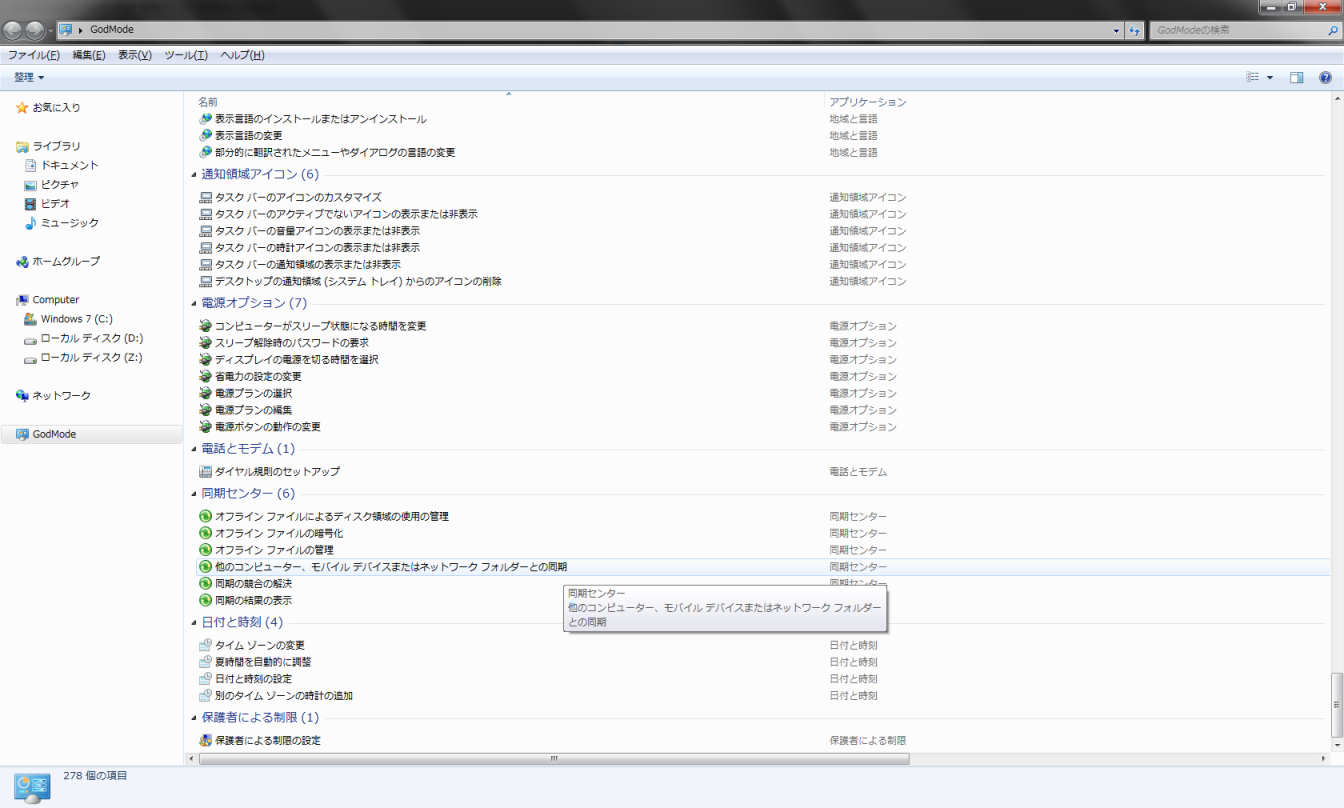Screen dimensions: 1344x808
Task: Open the 整理 dropdown menu
Action: click(29, 77)
